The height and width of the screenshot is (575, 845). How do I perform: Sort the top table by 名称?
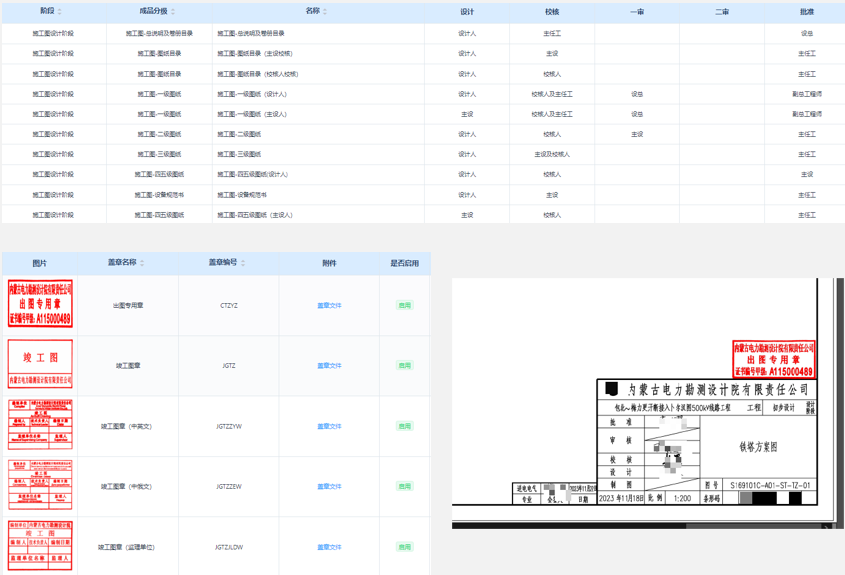[326, 12]
